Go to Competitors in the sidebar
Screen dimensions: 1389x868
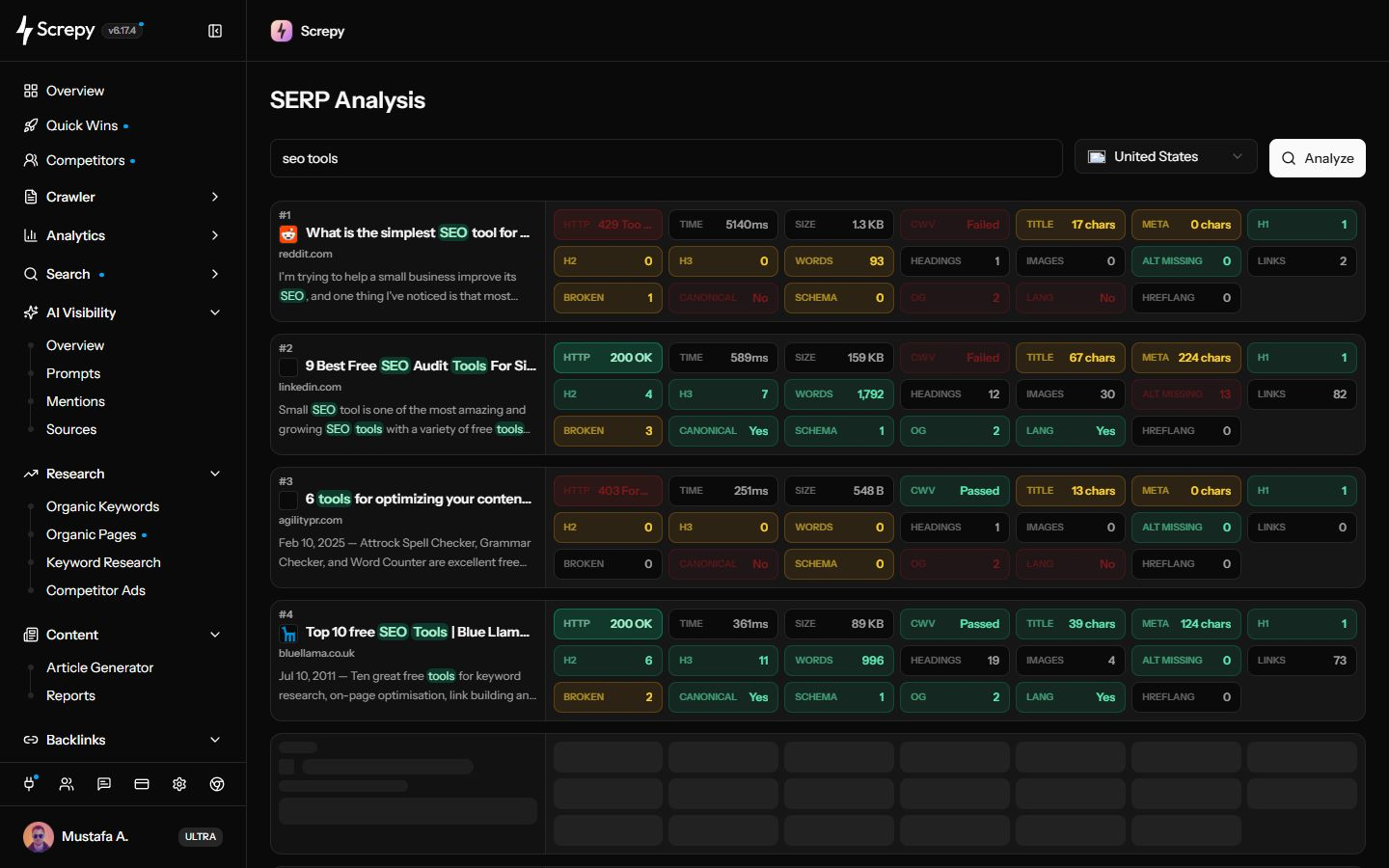pos(85,160)
